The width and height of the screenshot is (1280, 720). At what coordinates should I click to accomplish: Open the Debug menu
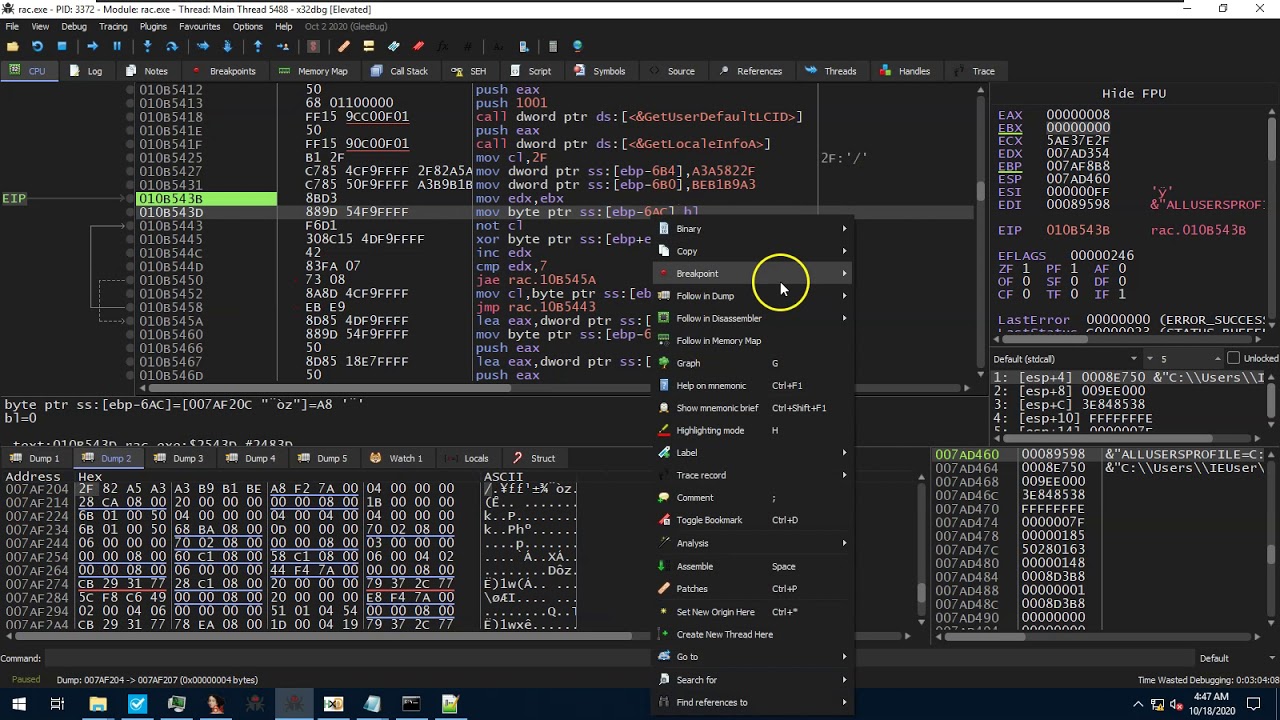pos(74,26)
